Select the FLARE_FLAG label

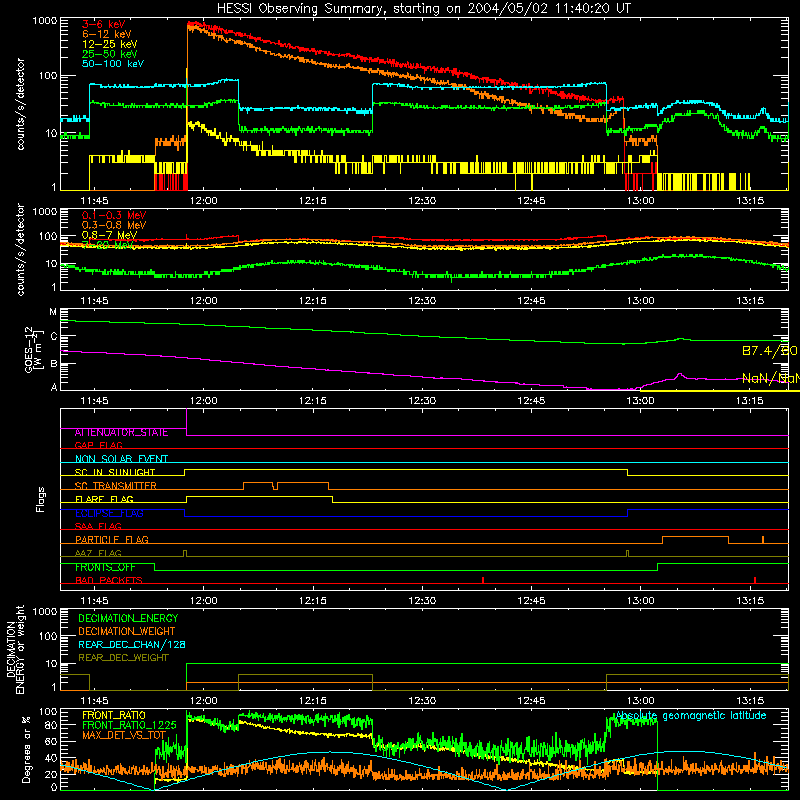pyautogui.click(x=104, y=499)
